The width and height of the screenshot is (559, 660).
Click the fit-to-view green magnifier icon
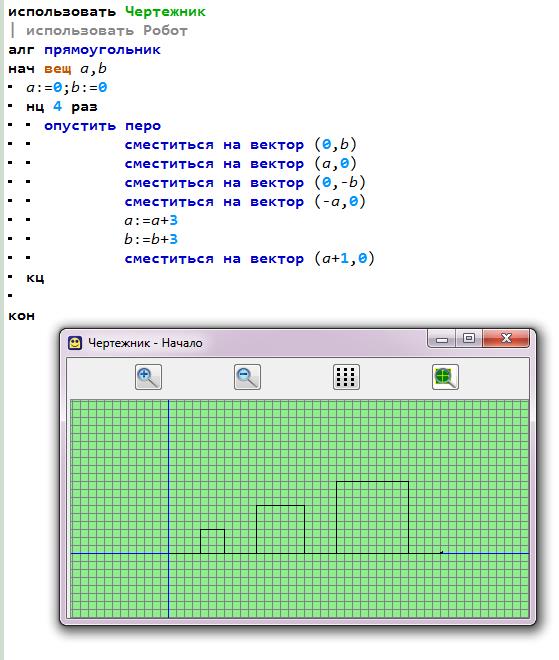coord(445,377)
